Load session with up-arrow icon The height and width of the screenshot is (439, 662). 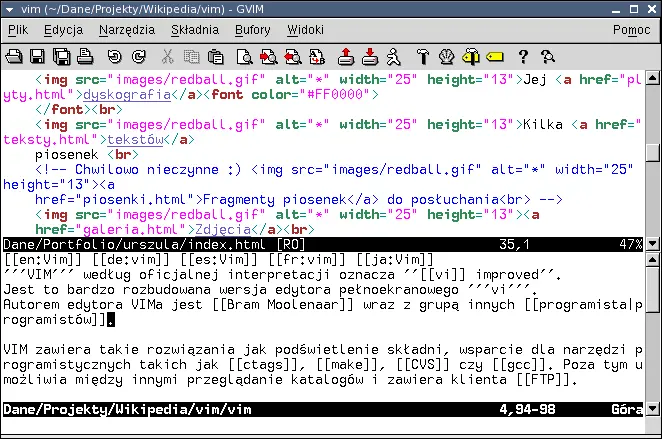pos(346,56)
